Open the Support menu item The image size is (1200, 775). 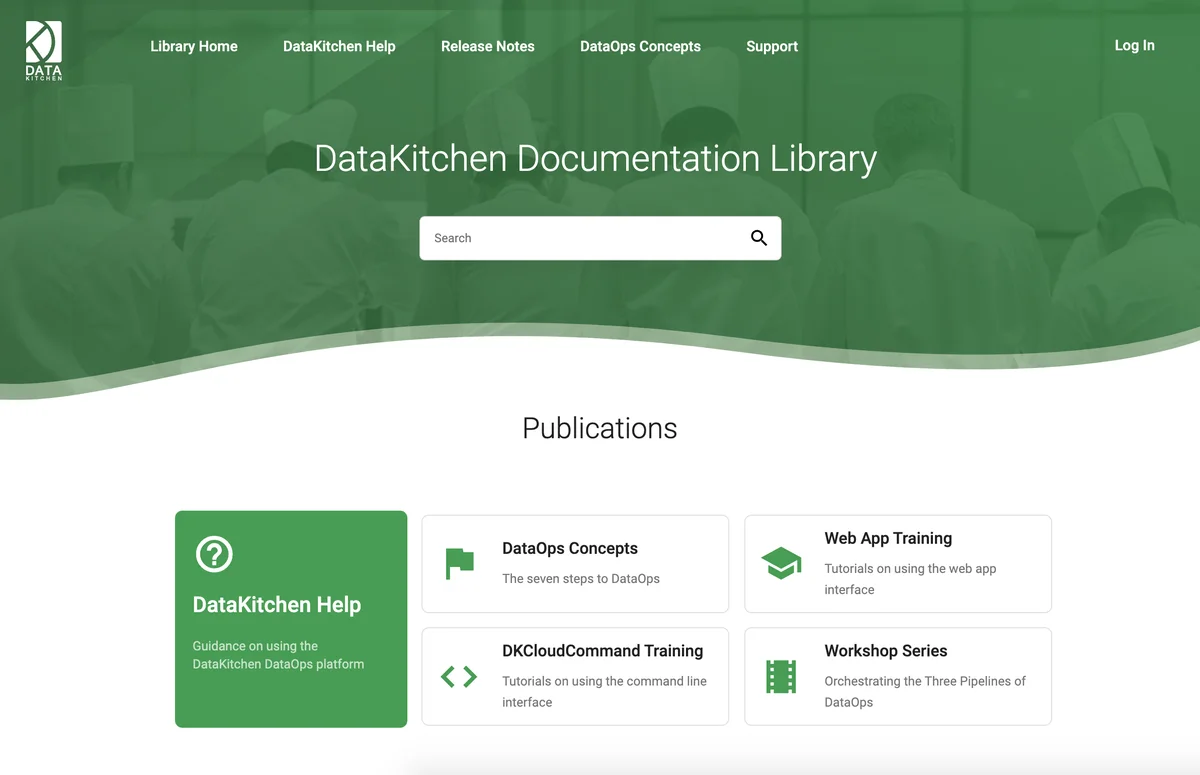[x=772, y=46]
